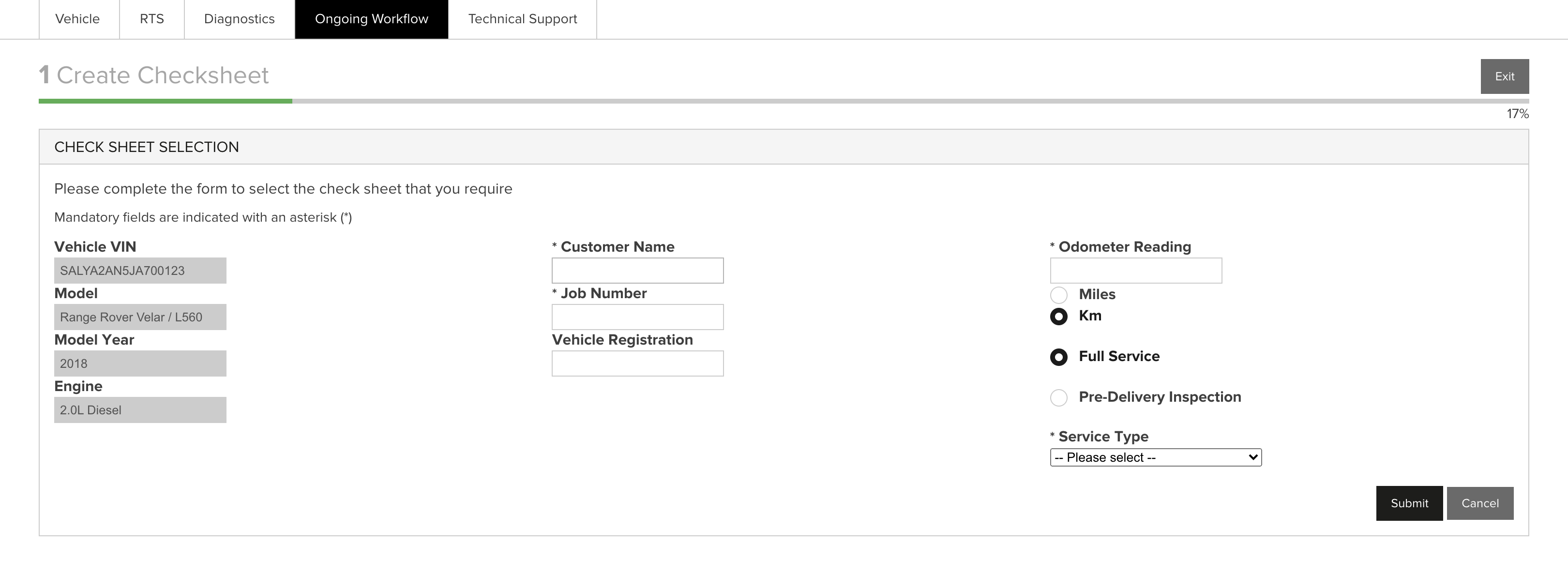Click the Model field Range Rover Velar / L560

[x=140, y=317]
